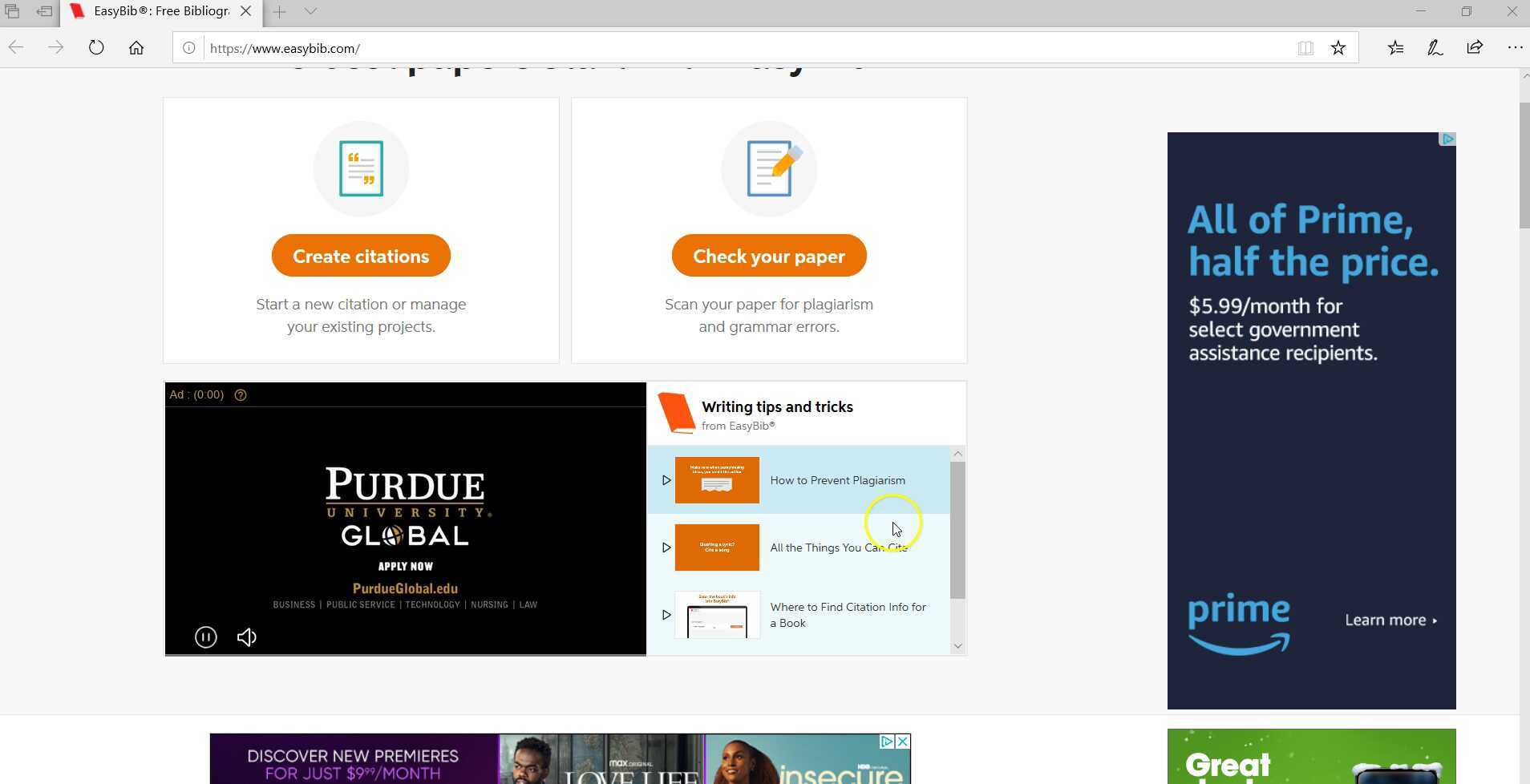Add page to favorites with the star
The height and width of the screenshot is (784, 1530).
coord(1337,47)
